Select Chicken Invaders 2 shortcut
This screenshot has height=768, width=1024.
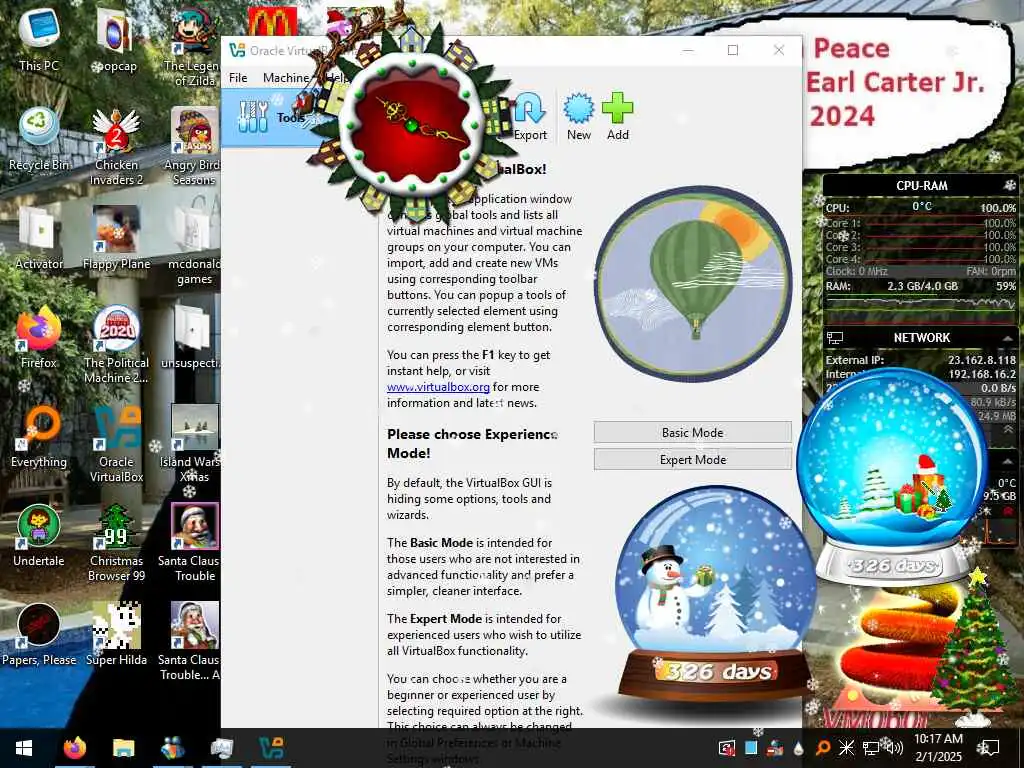116,146
